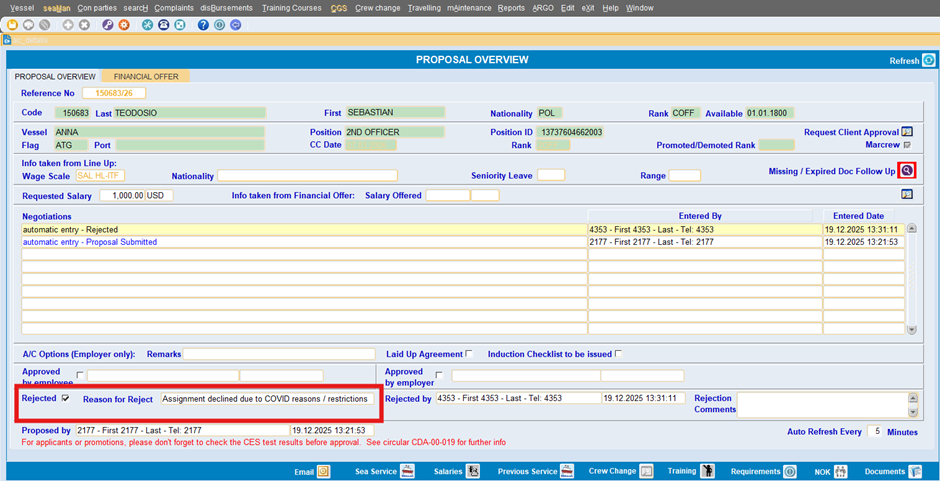
Task: Open the Crew Change icon
Action: coord(646,471)
